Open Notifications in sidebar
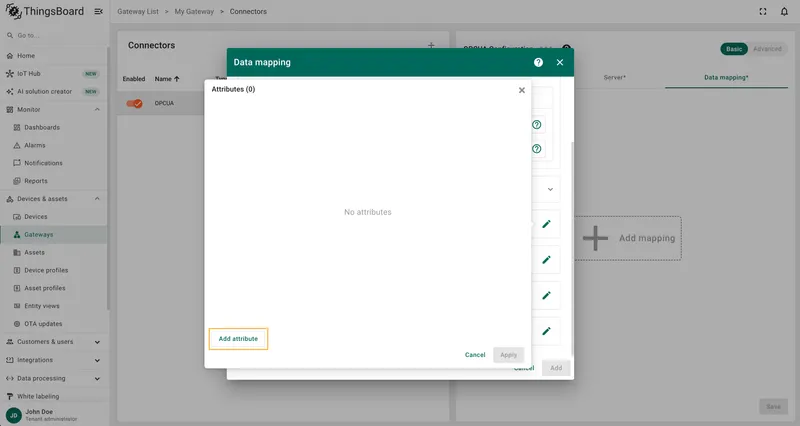The image size is (800, 426). (54, 163)
